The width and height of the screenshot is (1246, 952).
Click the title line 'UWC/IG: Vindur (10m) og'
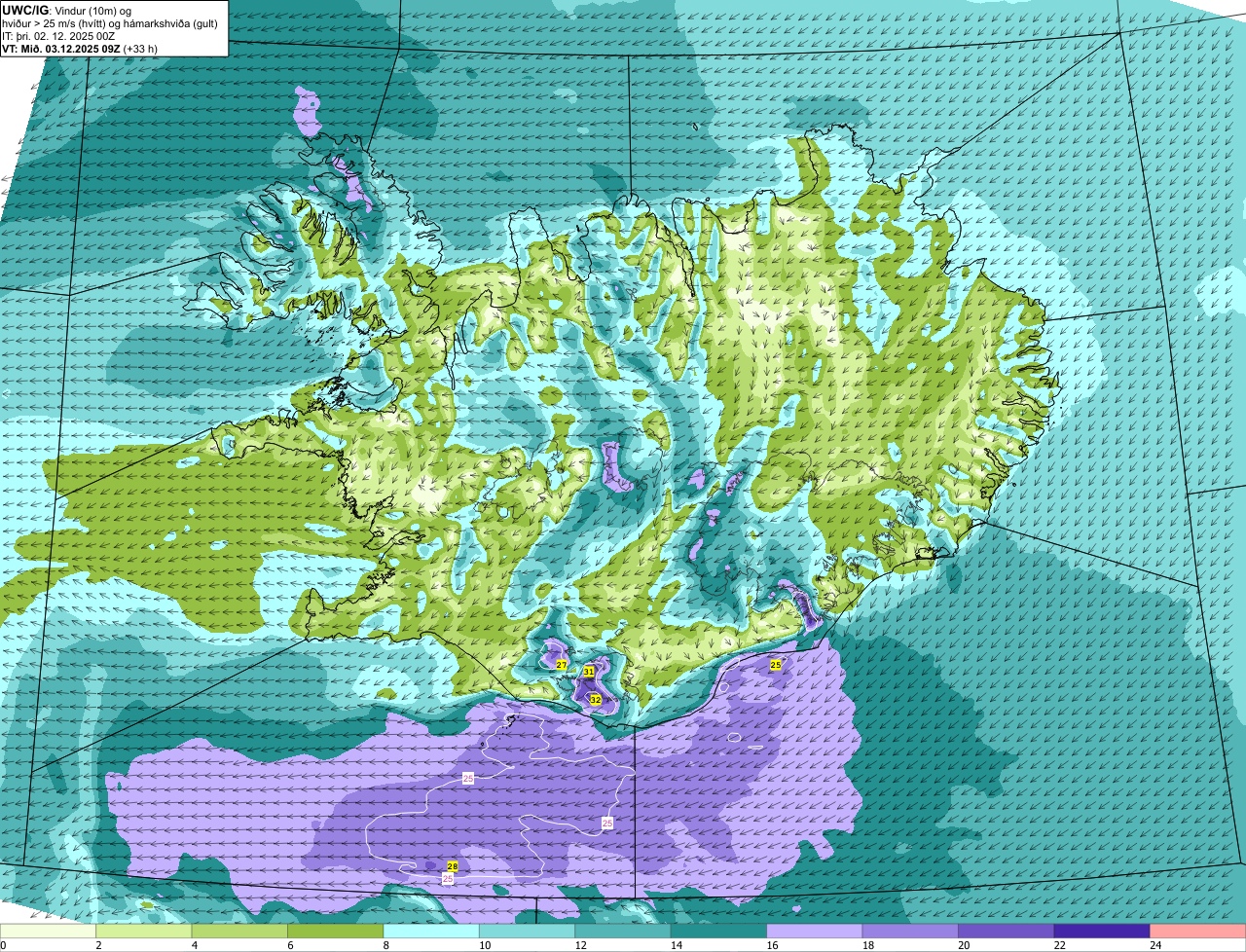click(67, 10)
